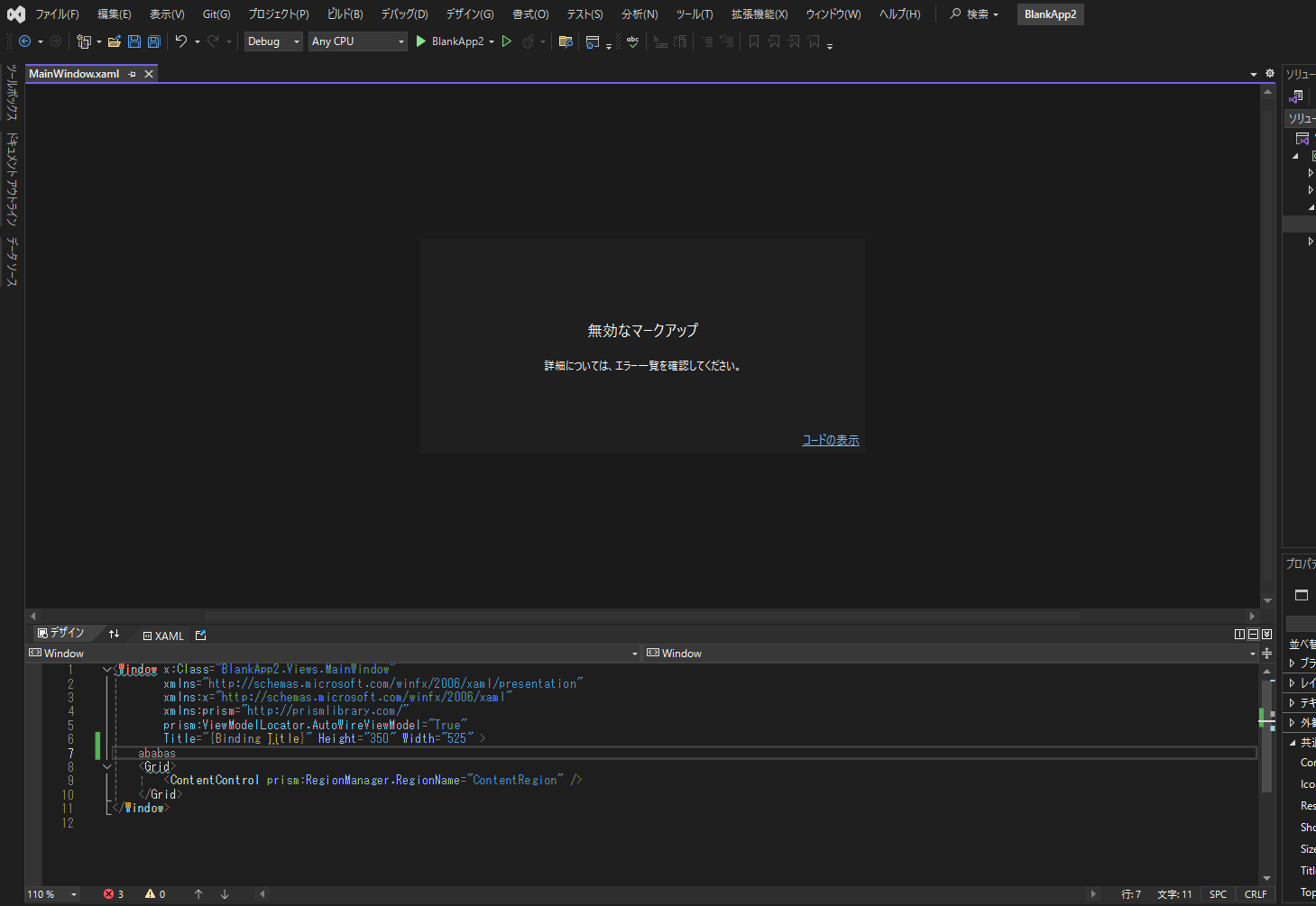Open the error list via the red error icon
This screenshot has height=906, width=1316.
point(109,893)
